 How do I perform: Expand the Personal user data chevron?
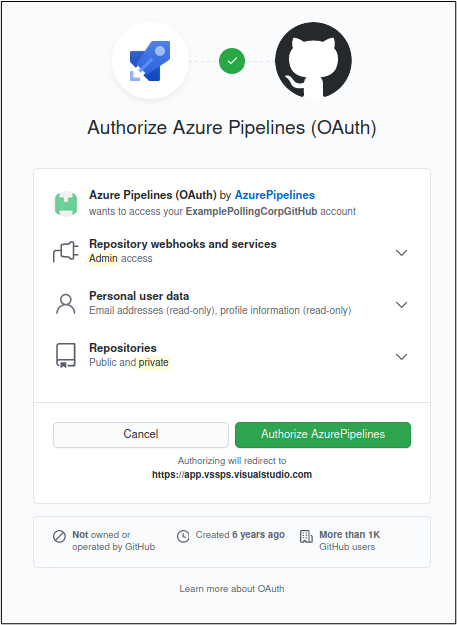(x=401, y=305)
